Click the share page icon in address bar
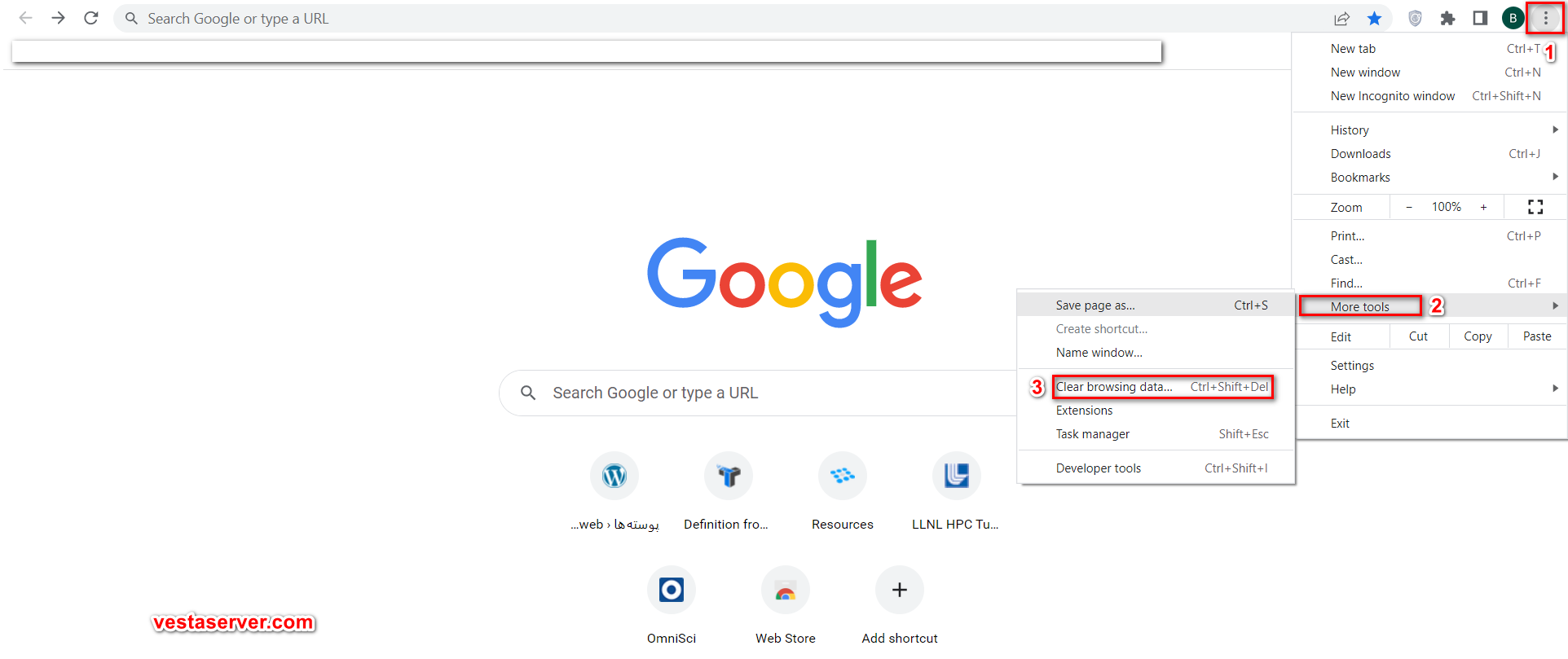Screen dimensions: 1568x659 (x=1341, y=18)
